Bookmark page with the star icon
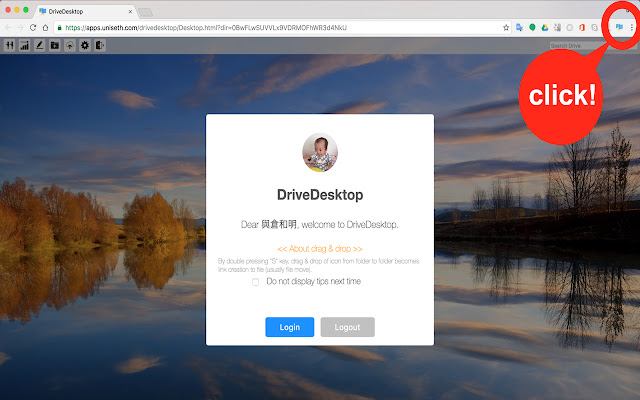 pyautogui.click(x=506, y=28)
